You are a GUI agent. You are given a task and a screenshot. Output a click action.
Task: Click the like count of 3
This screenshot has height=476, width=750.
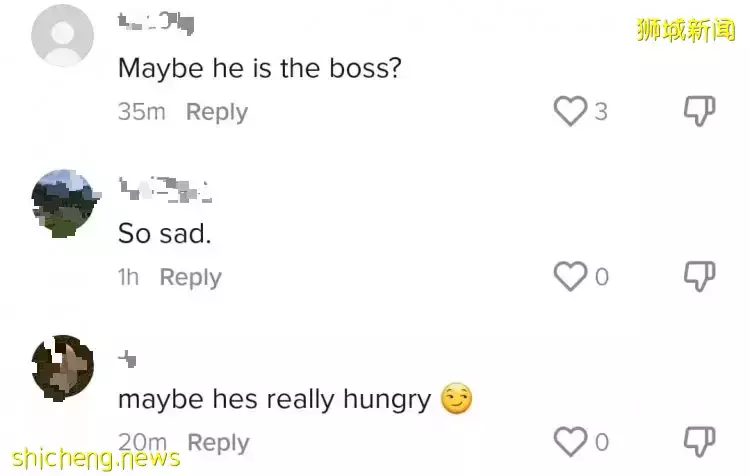(601, 112)
